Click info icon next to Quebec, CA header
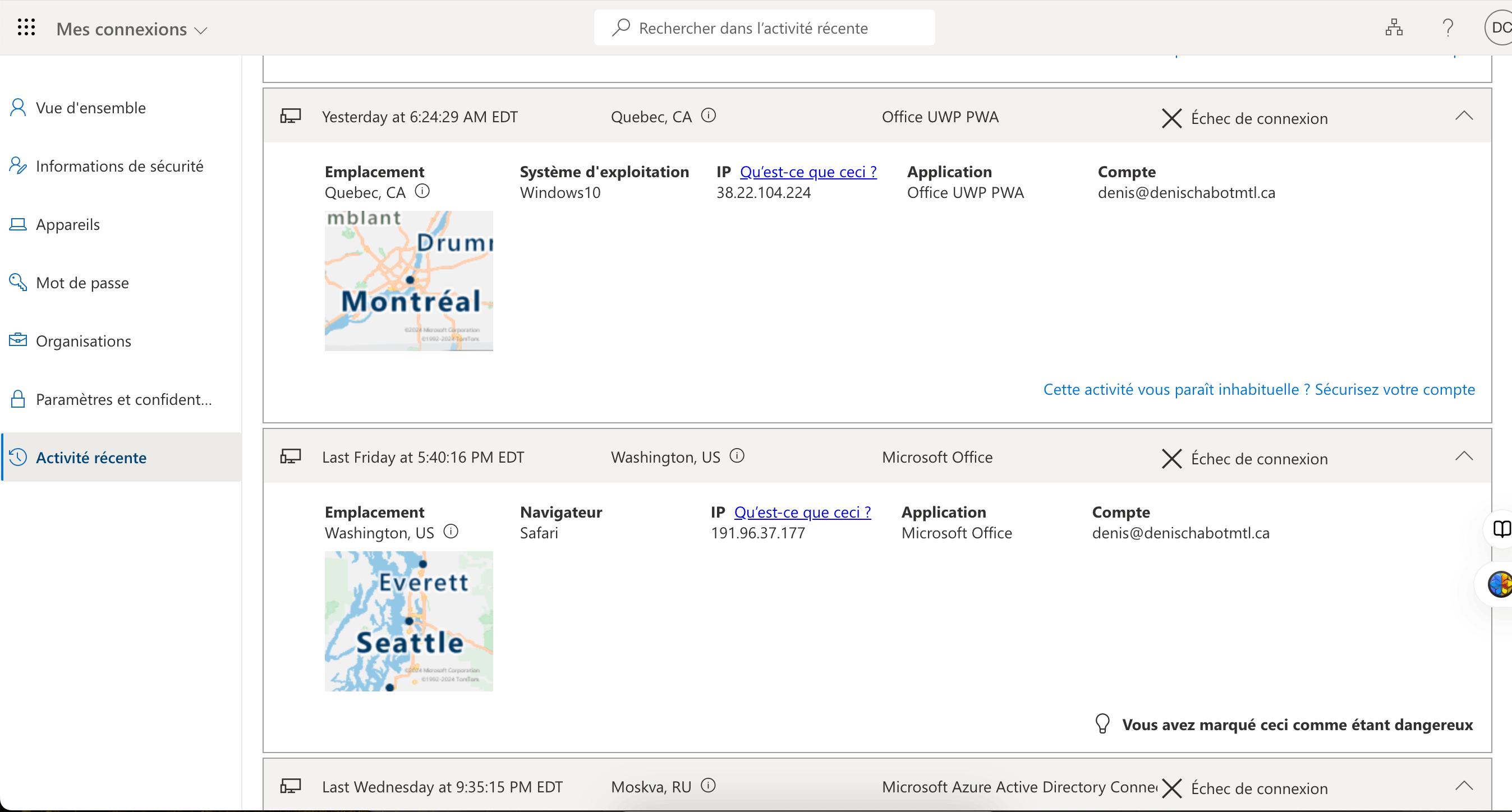 [x=709, y=116]
